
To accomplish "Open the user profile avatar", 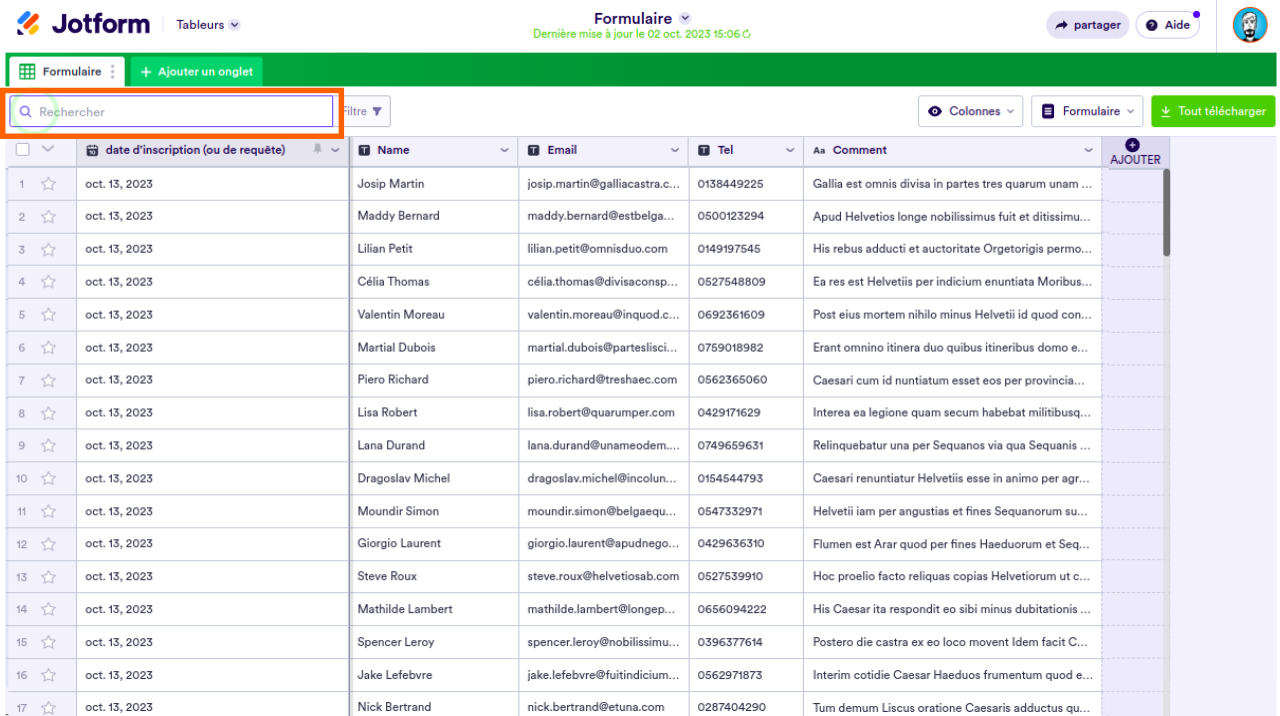I will 1249,25.
